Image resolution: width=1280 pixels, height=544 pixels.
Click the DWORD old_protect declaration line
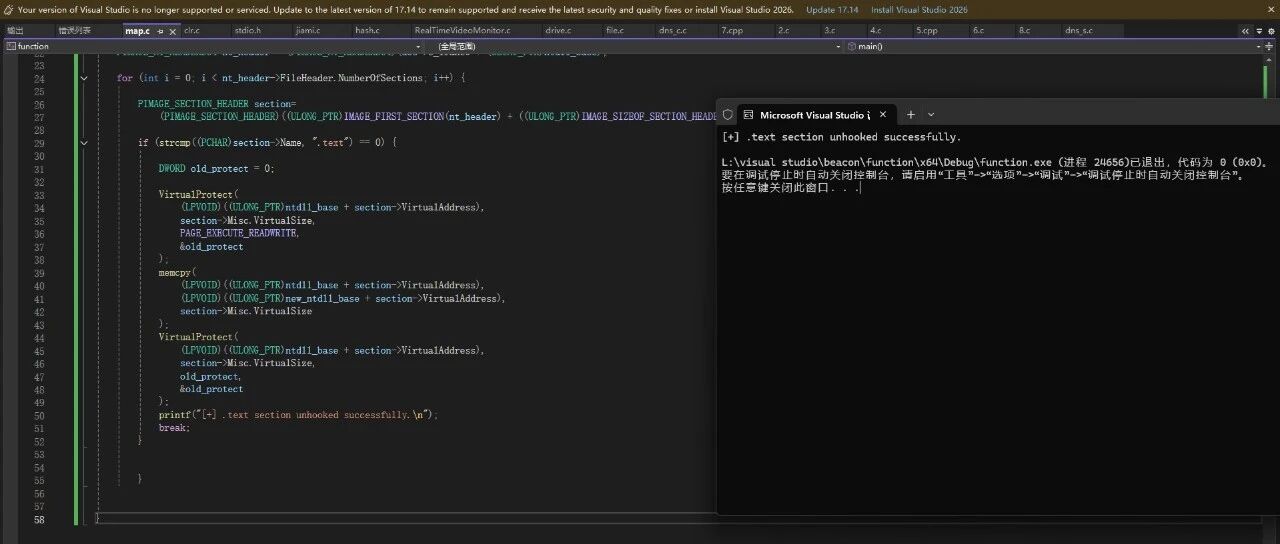(216, 169)
